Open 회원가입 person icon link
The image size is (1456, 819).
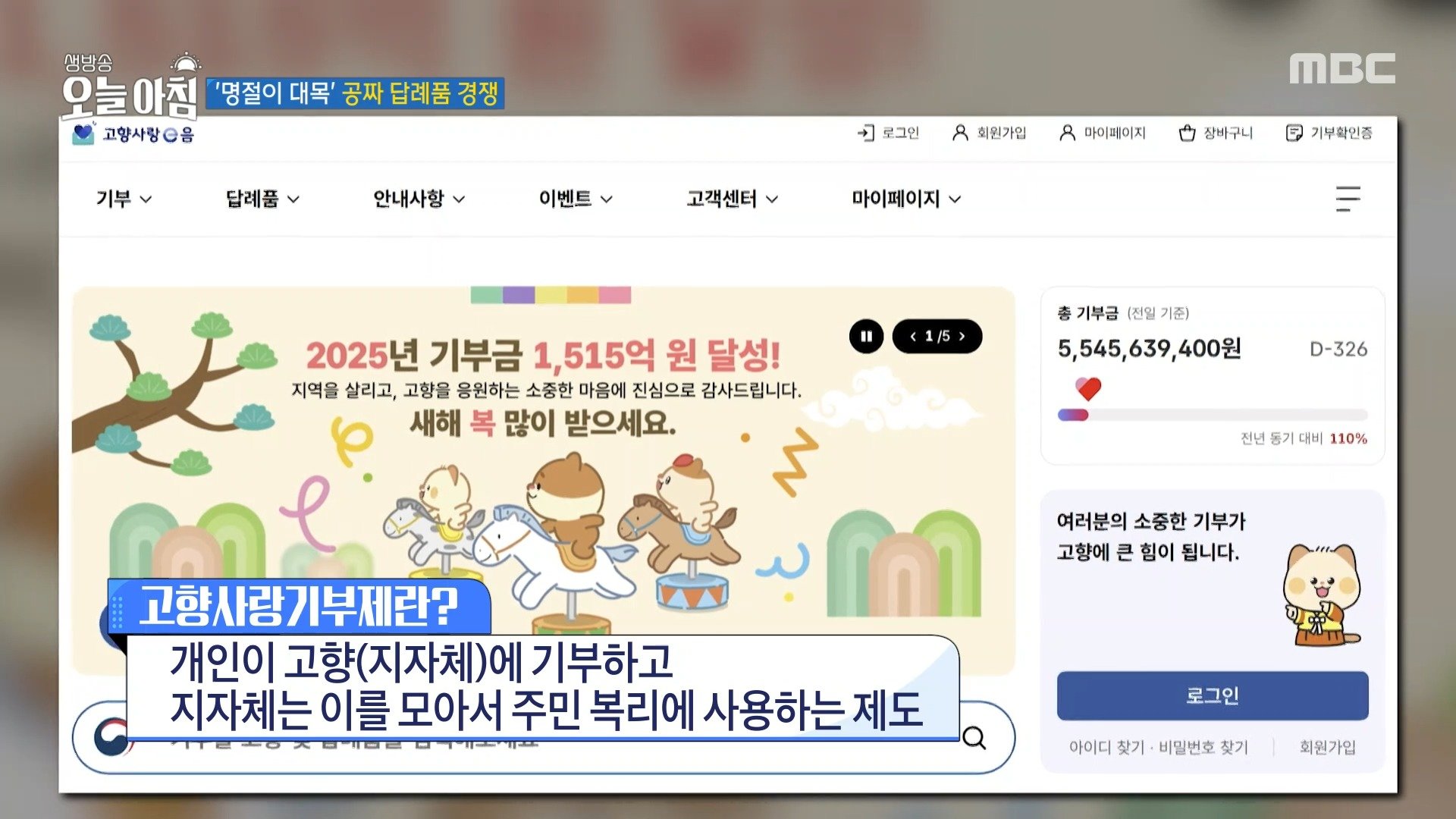pyautogui.click(x=960, y=133)
